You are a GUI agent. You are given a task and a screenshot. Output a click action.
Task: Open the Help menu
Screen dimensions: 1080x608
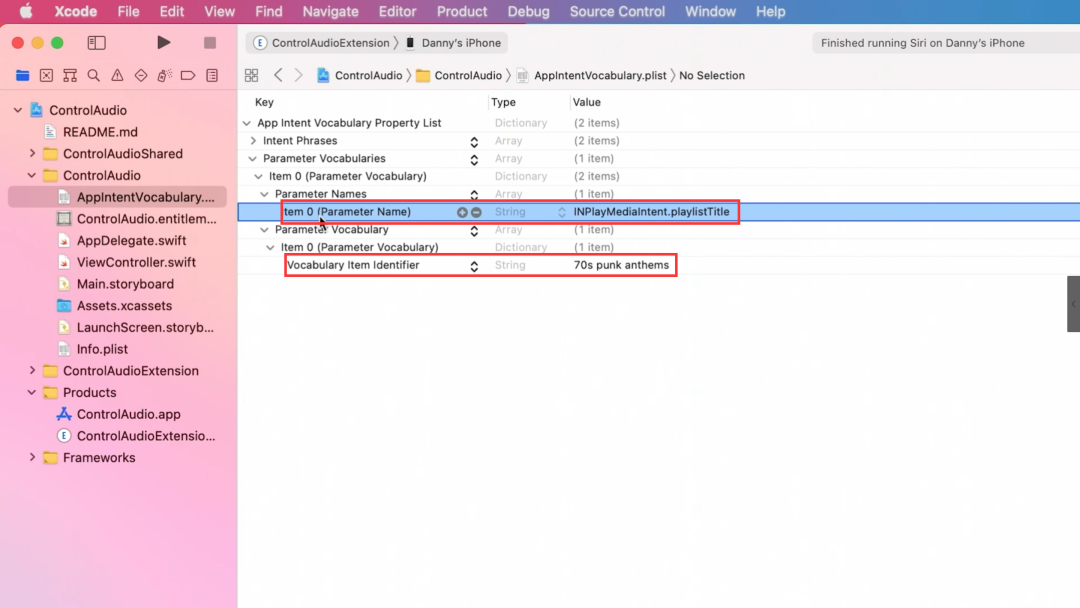click(770, 11)
